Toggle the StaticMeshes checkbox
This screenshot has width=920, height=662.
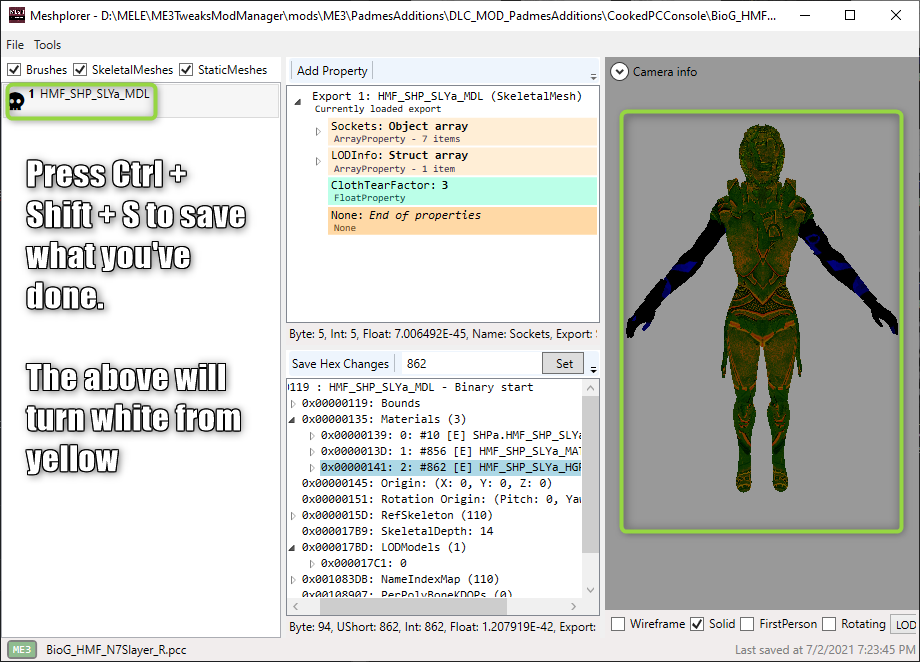[x=186, y=70]
